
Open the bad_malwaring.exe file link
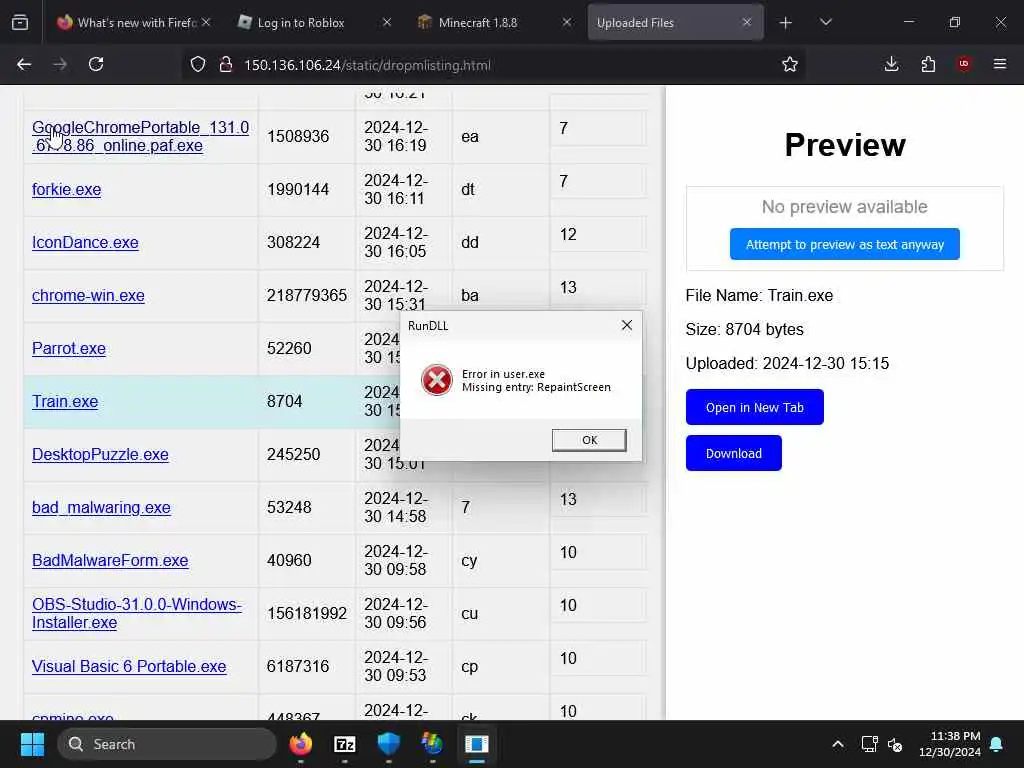[x=101, y=507]
